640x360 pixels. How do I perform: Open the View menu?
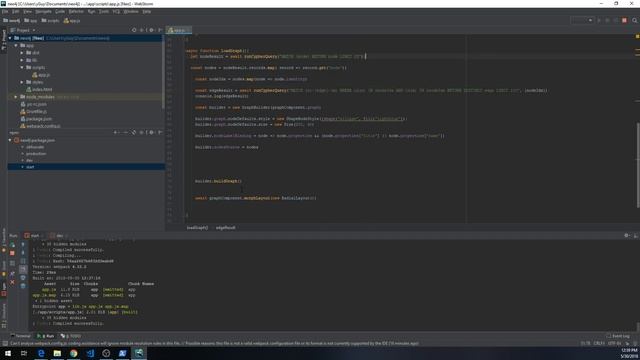(27, 11)
